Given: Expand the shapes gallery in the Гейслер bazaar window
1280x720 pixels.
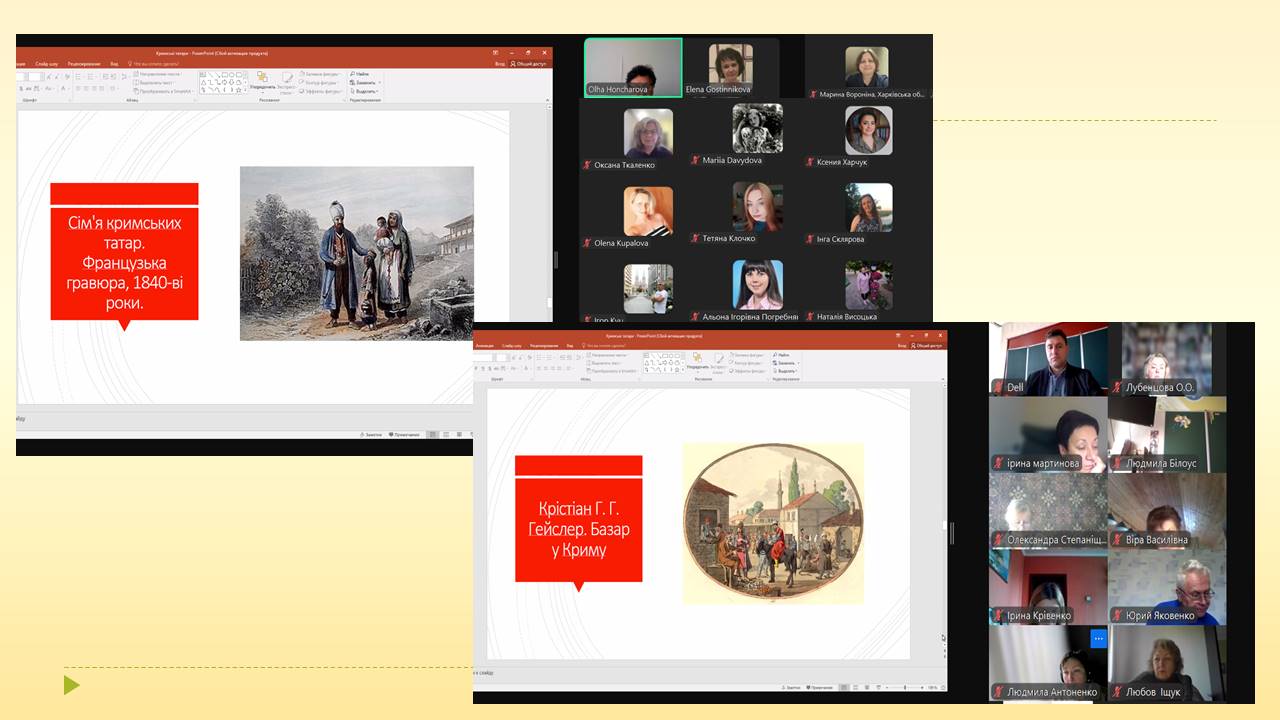Looking at the screenshot, I should 683,370.
